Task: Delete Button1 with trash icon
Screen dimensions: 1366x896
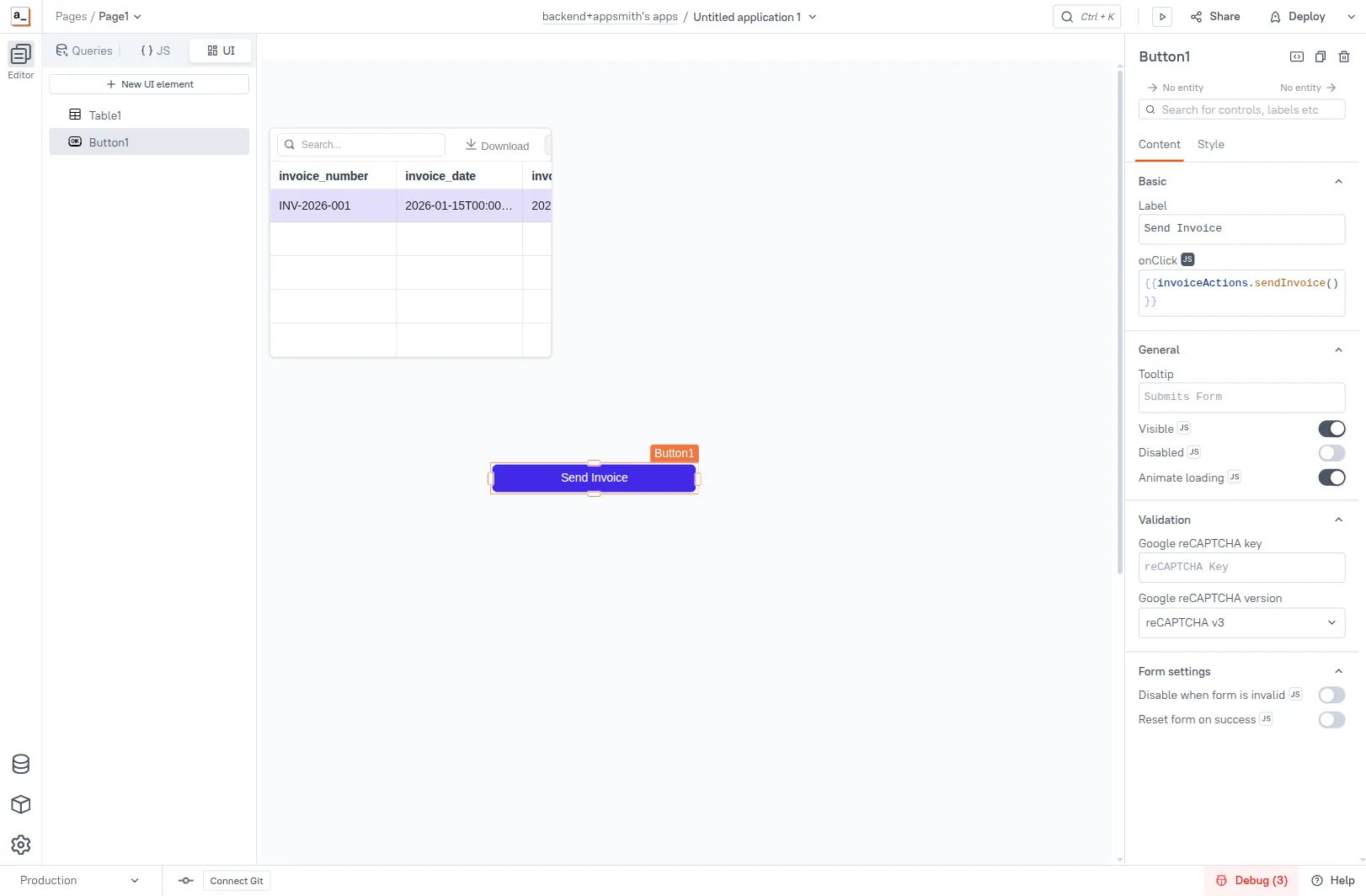Action: click(x=1344, y=56)
